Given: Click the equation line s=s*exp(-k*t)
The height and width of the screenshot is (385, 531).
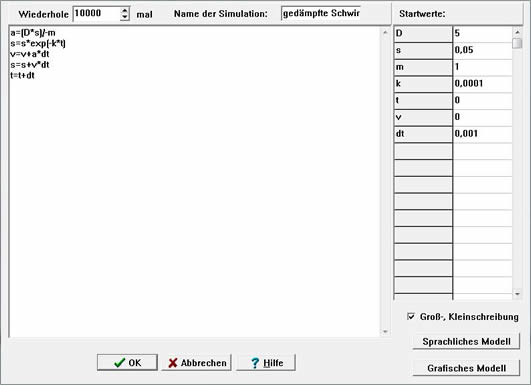Looking at the screenshot, I should pyautogui.click(x=38, y=43).
